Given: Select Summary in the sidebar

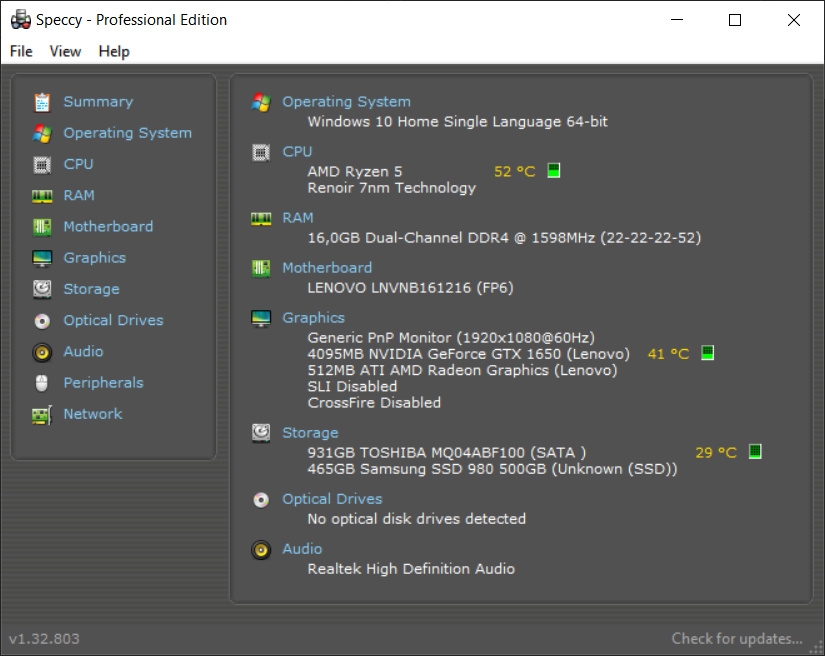Looking at the screenshot, I should click(98, 102).
